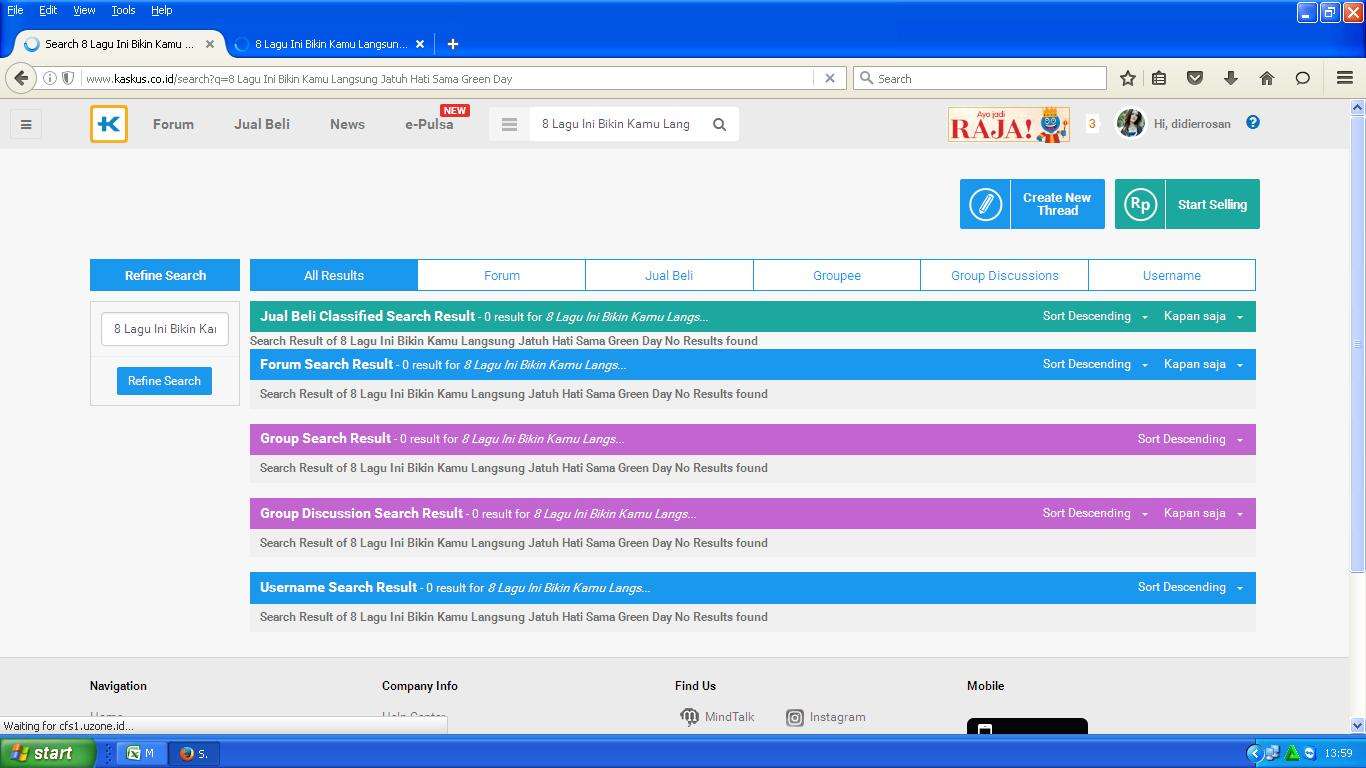Image resolution: width=1366 pixels, height=768 pixels.
Task: Show site information with the i icon
Action: pyautogui.click(x=49, y=78)
